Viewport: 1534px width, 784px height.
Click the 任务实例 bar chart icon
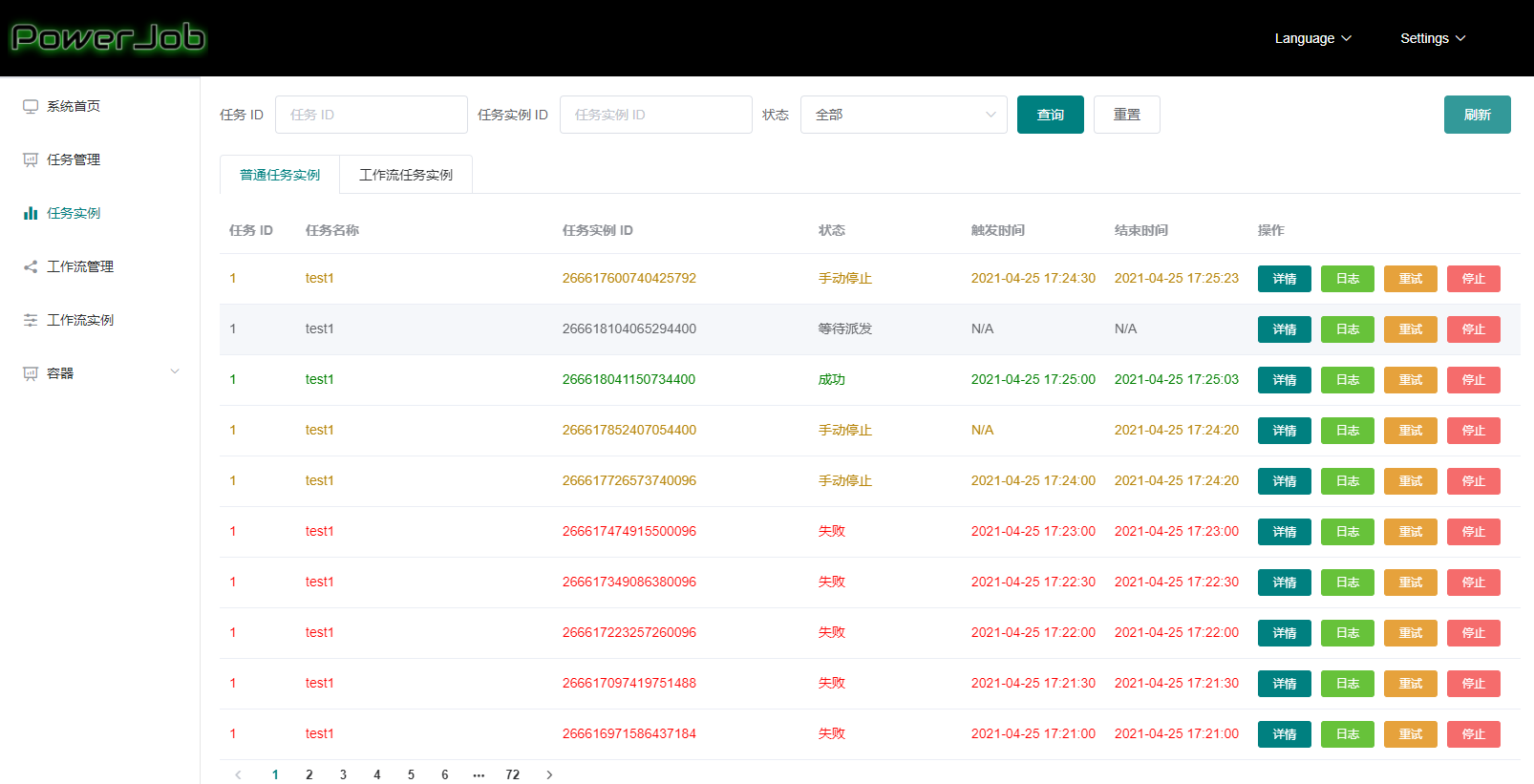point(31,213)
